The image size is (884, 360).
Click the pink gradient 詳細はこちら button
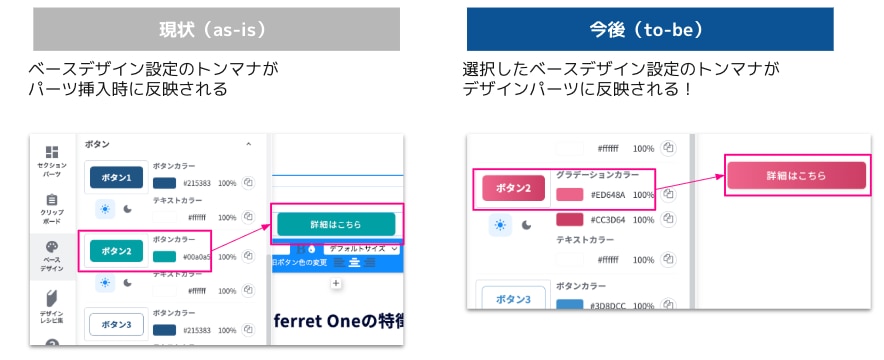coord(796,175)
